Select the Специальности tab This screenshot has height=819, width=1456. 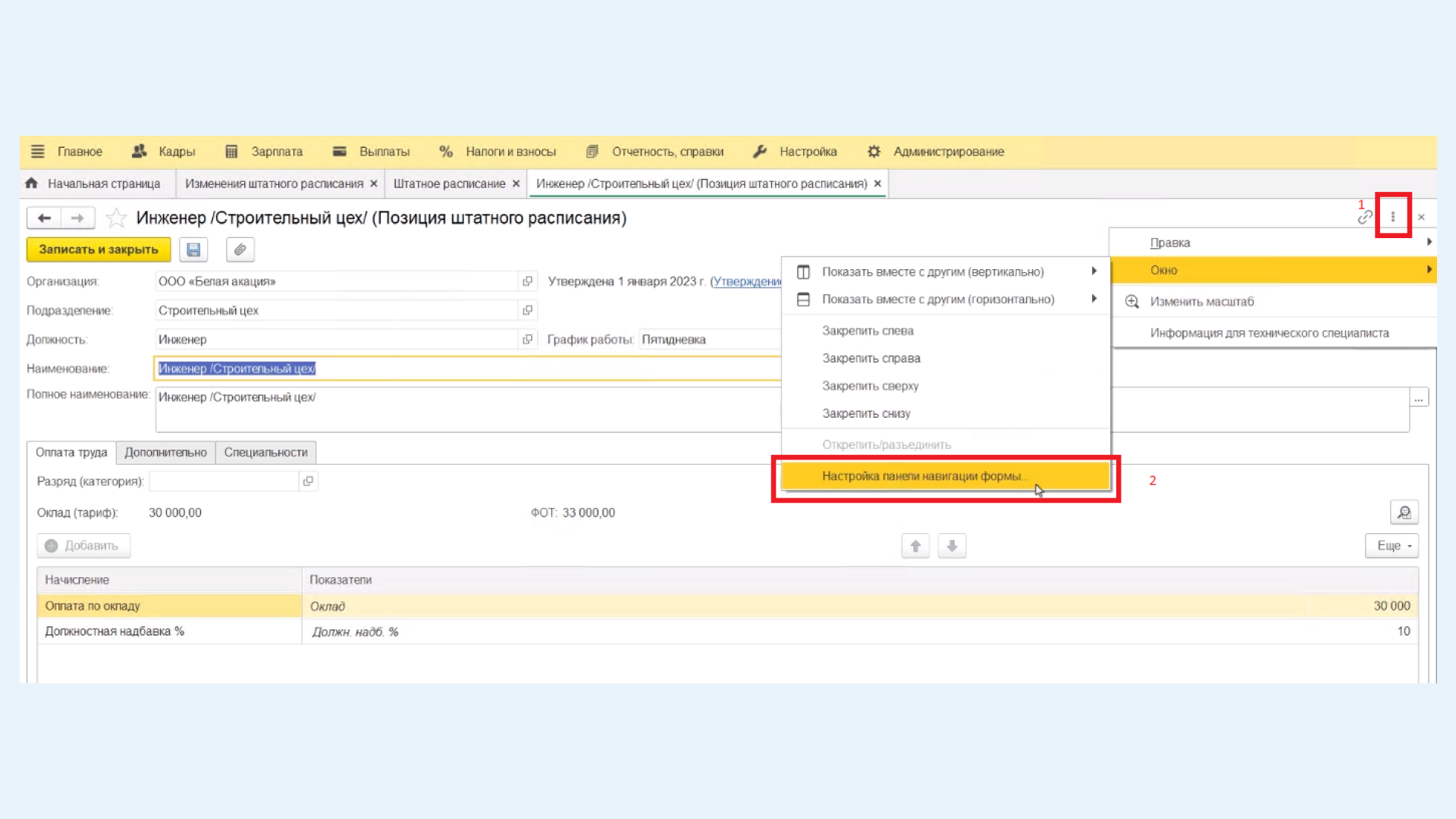tap(266, 452)
